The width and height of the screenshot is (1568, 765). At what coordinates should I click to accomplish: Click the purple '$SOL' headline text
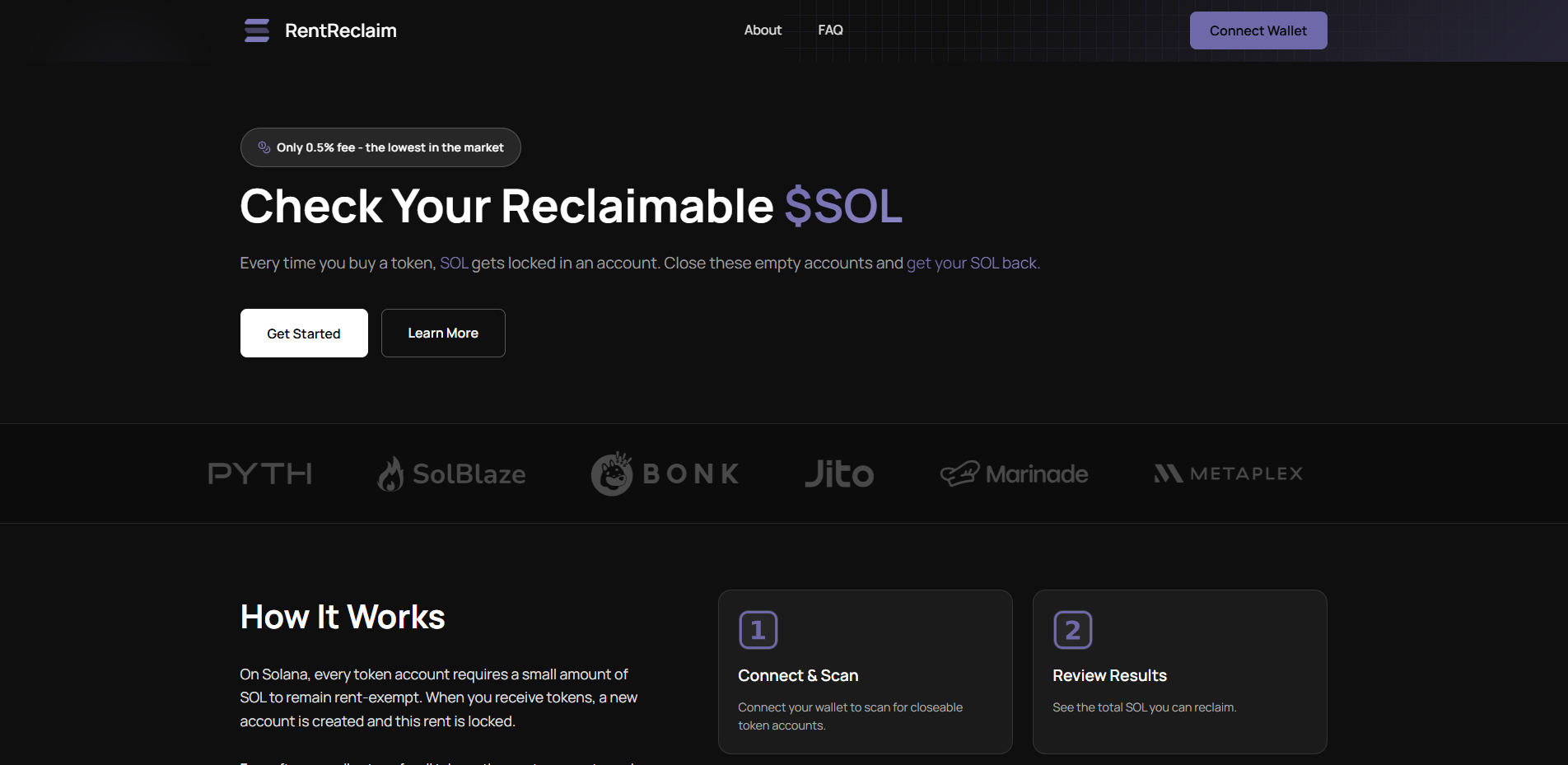pos(843,206)
